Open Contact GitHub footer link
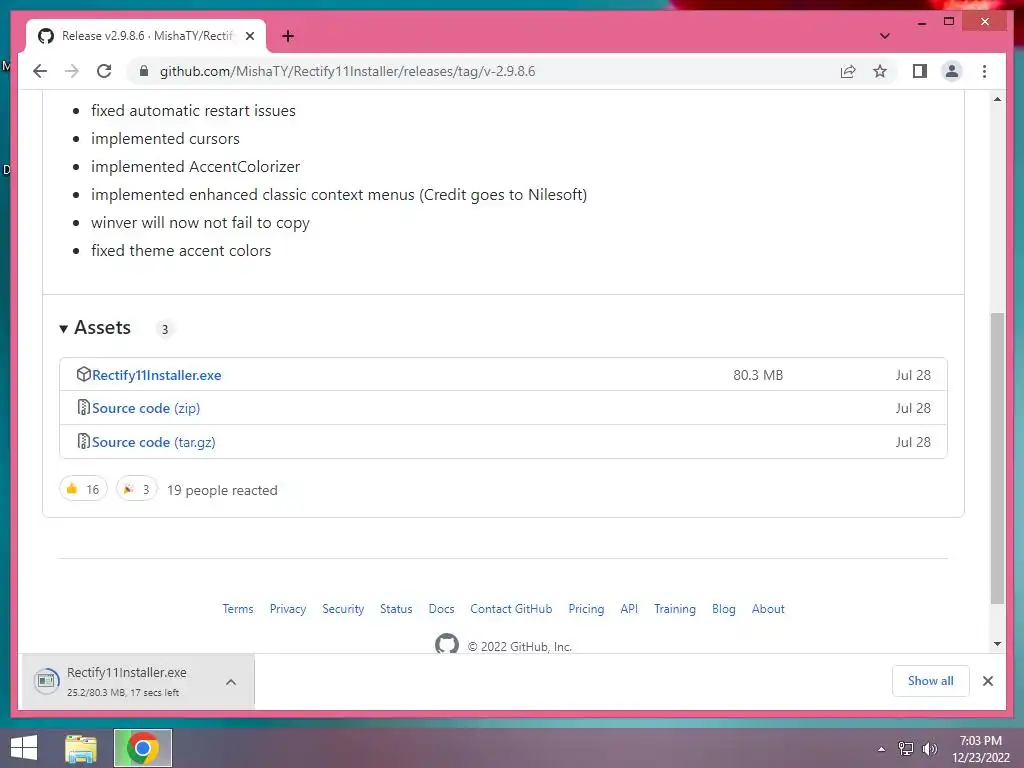Image resolution: width=1024 pixels, height=768 pixels. point(511,609)
